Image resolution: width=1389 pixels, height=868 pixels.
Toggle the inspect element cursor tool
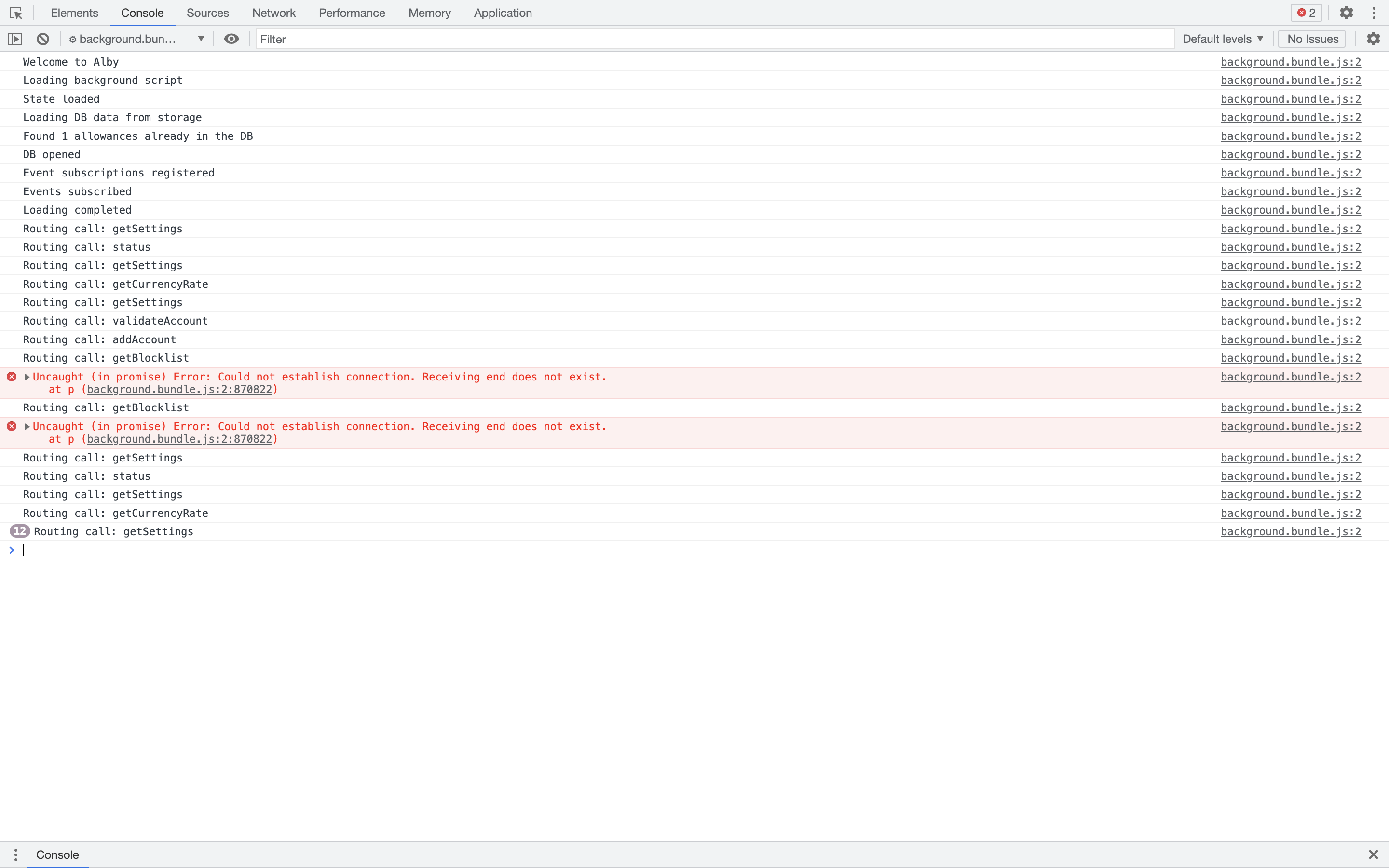pos(15,13)
